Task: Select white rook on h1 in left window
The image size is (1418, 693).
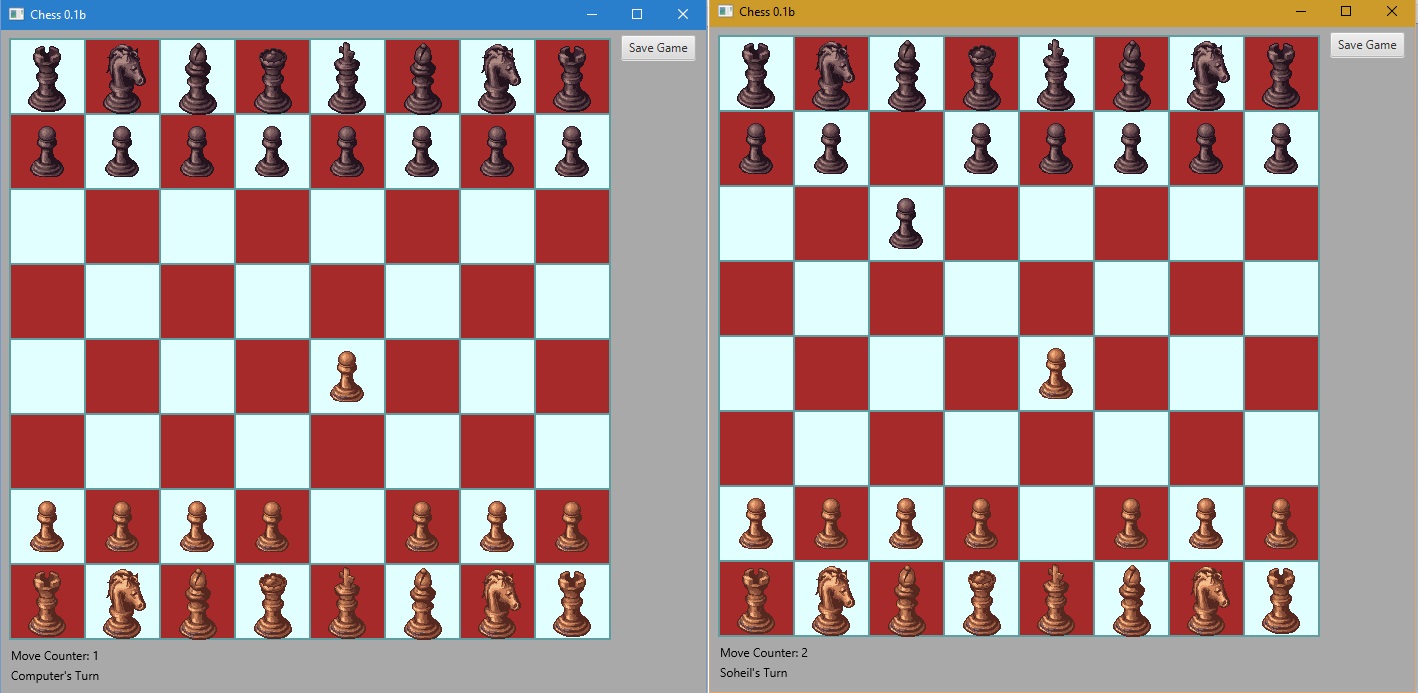Action: 572,603
